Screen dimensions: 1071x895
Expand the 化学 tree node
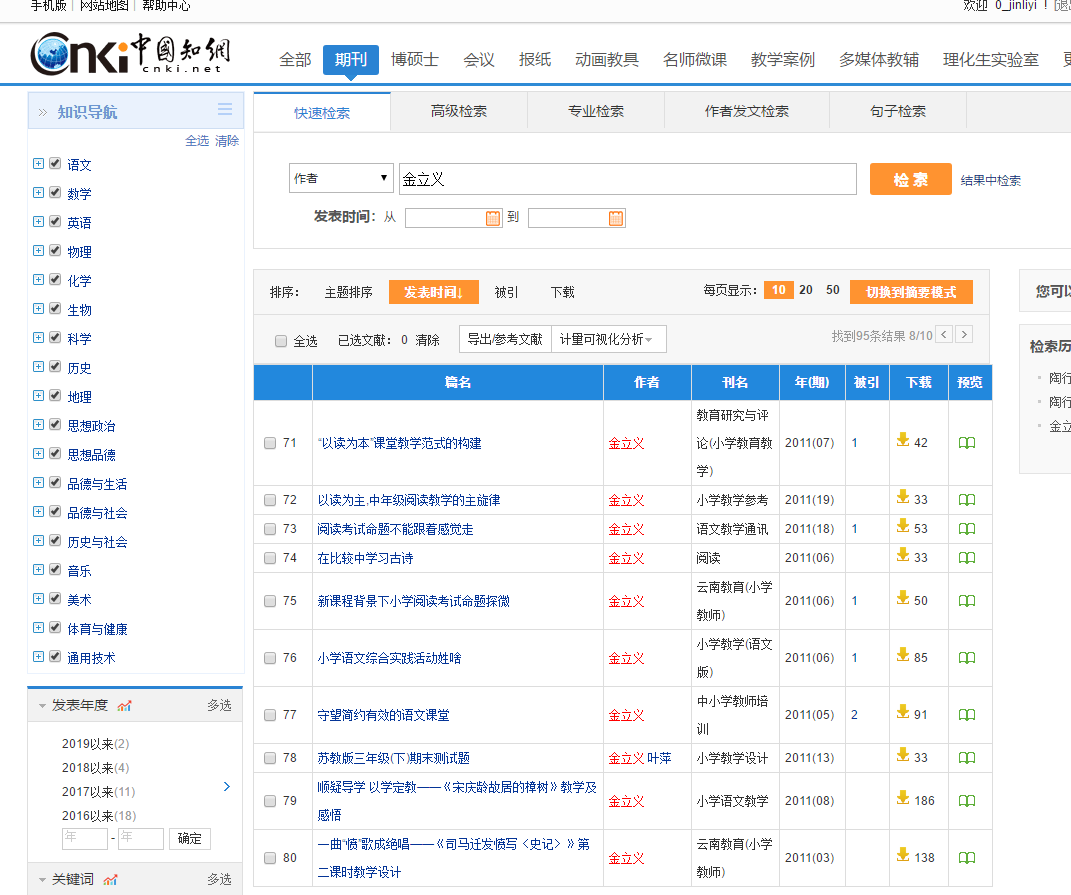coord(38,280)
